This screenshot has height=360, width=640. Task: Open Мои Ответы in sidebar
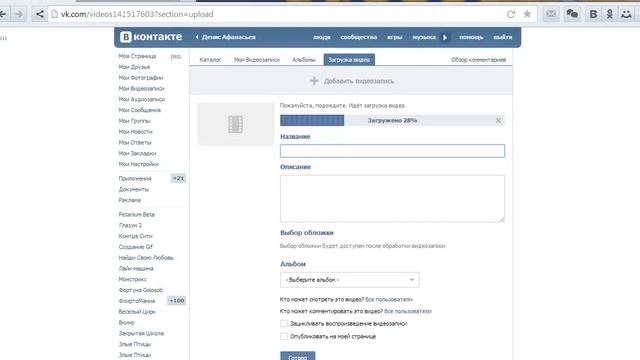click(135, 142)
